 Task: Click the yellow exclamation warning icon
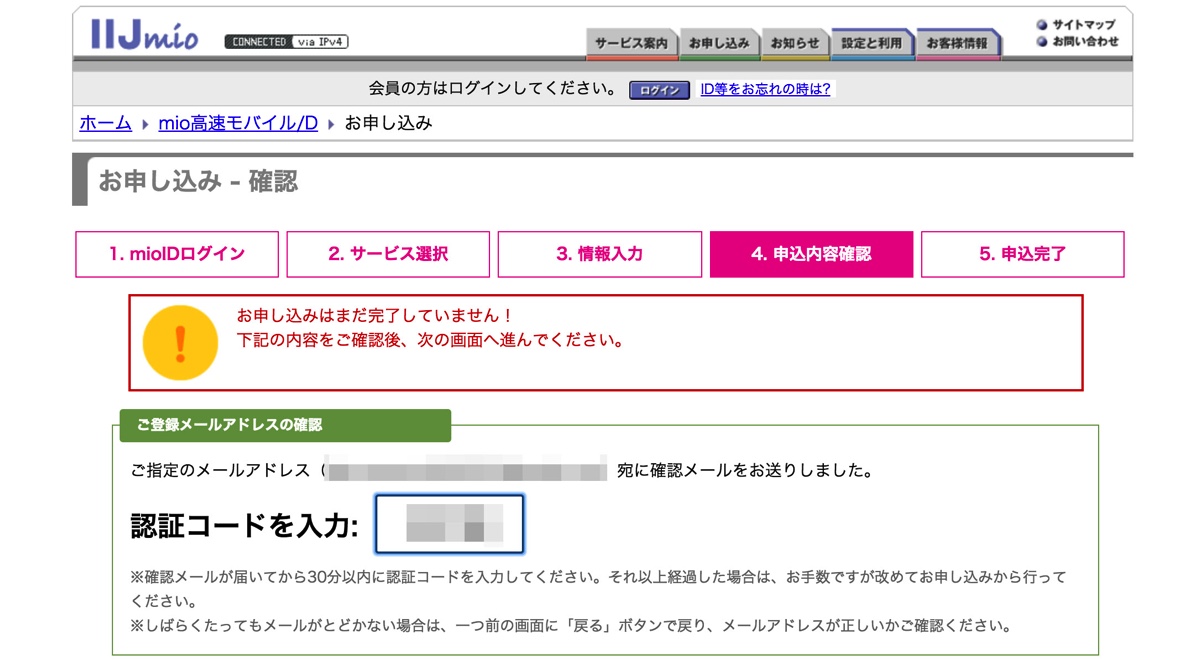coord(180,343)
